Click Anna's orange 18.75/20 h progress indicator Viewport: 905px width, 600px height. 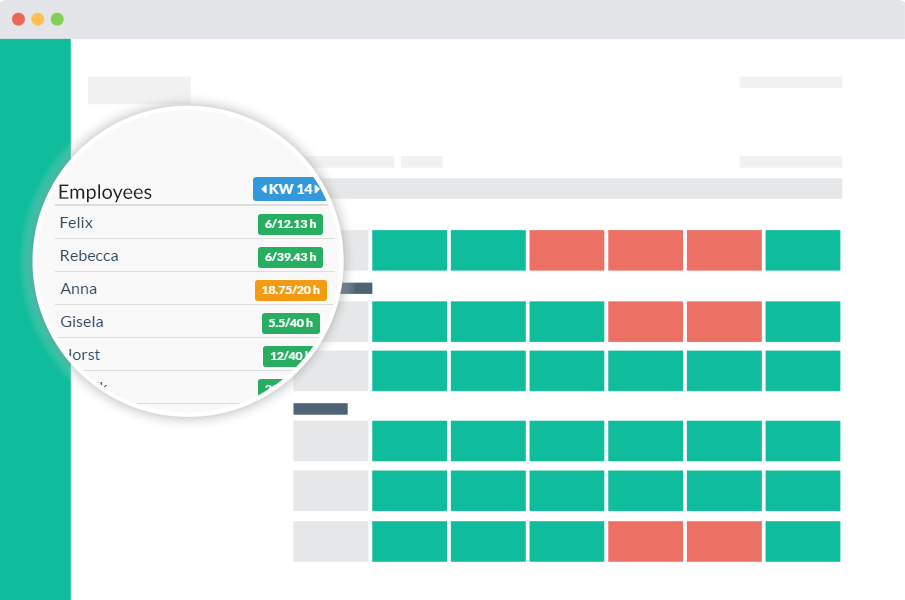point(290,290)
